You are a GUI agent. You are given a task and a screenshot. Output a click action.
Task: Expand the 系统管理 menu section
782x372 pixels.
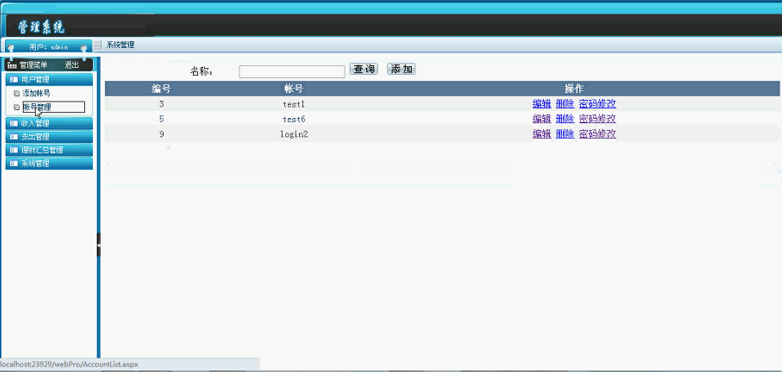pos(49,163)
